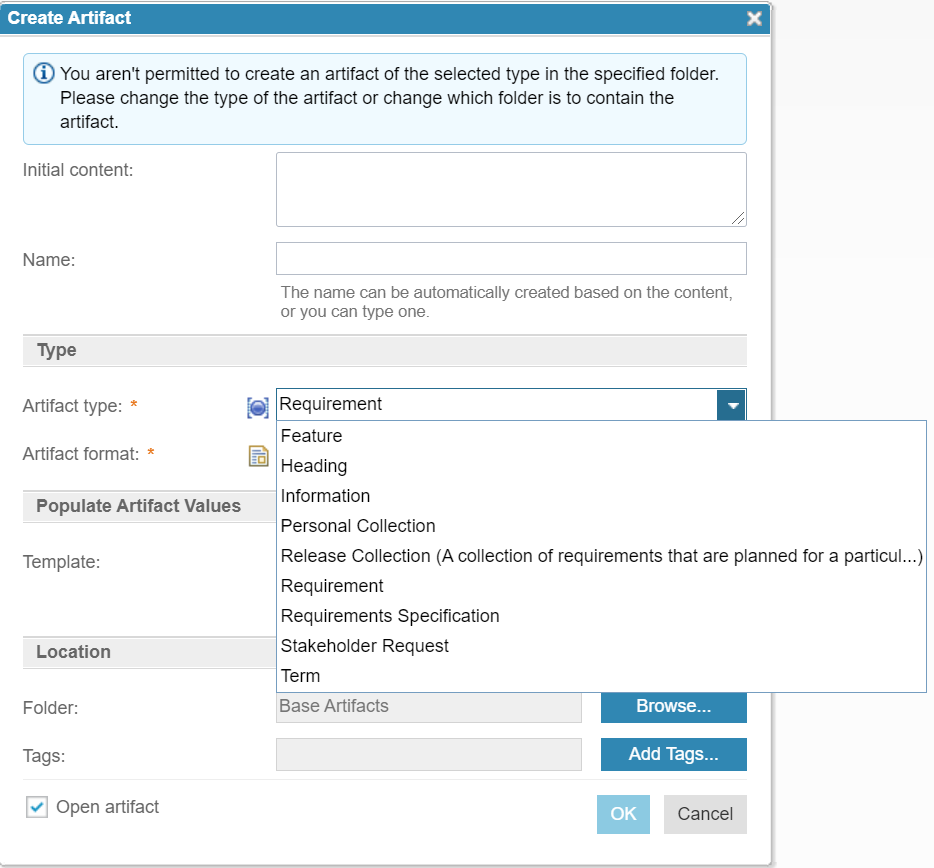934x868 pixels.
Task: Click the Add Tags... button
Action: pyautogui.click(x=673, y=754)
